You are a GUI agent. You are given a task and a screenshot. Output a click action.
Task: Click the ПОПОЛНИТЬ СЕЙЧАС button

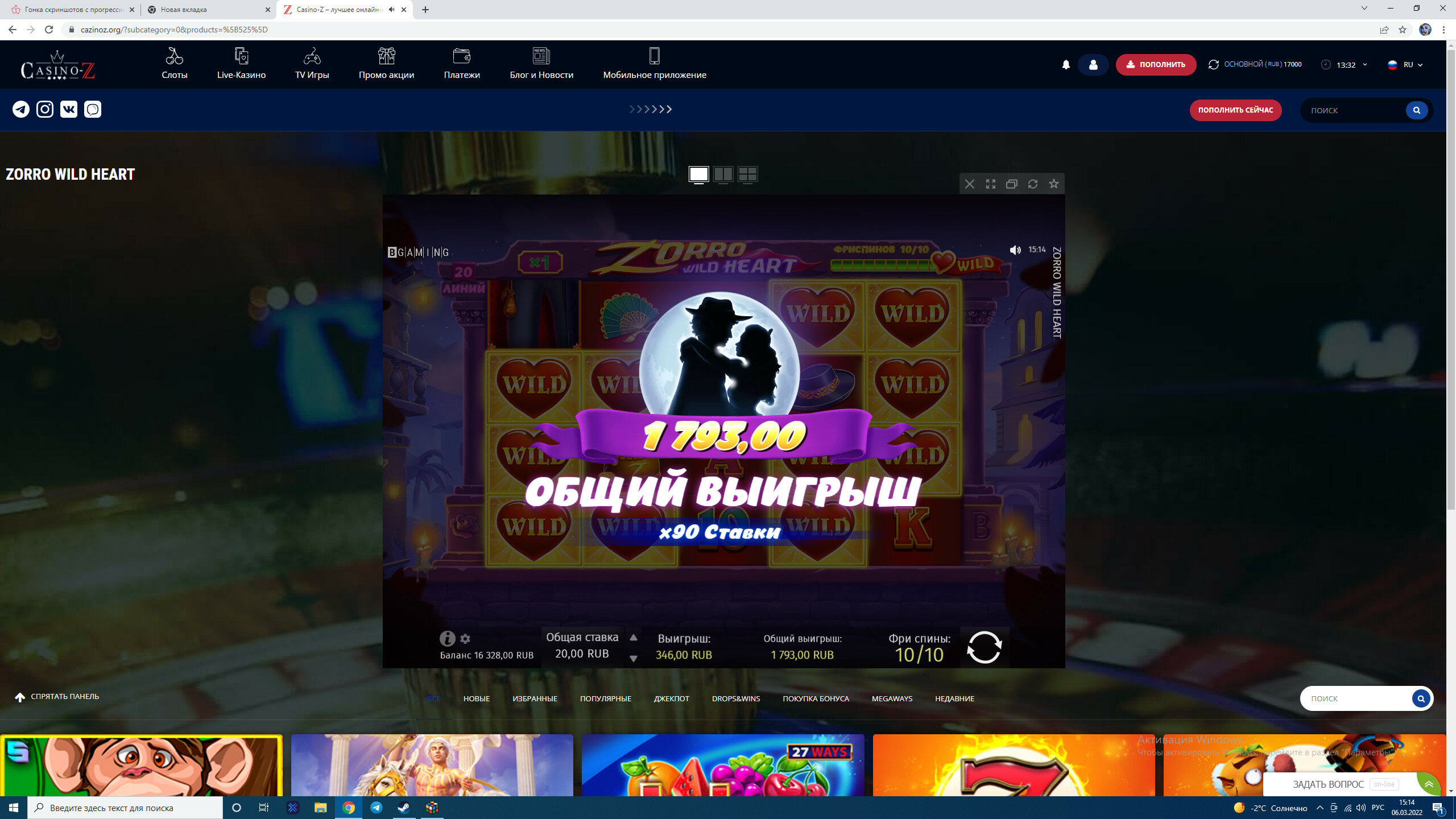pos(1235,110)
